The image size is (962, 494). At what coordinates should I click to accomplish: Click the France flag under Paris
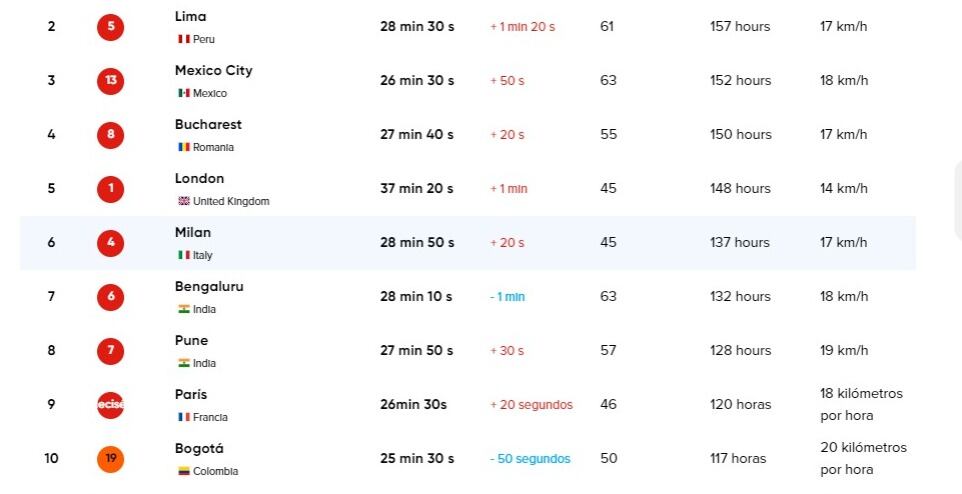click(x=184, y=417)
